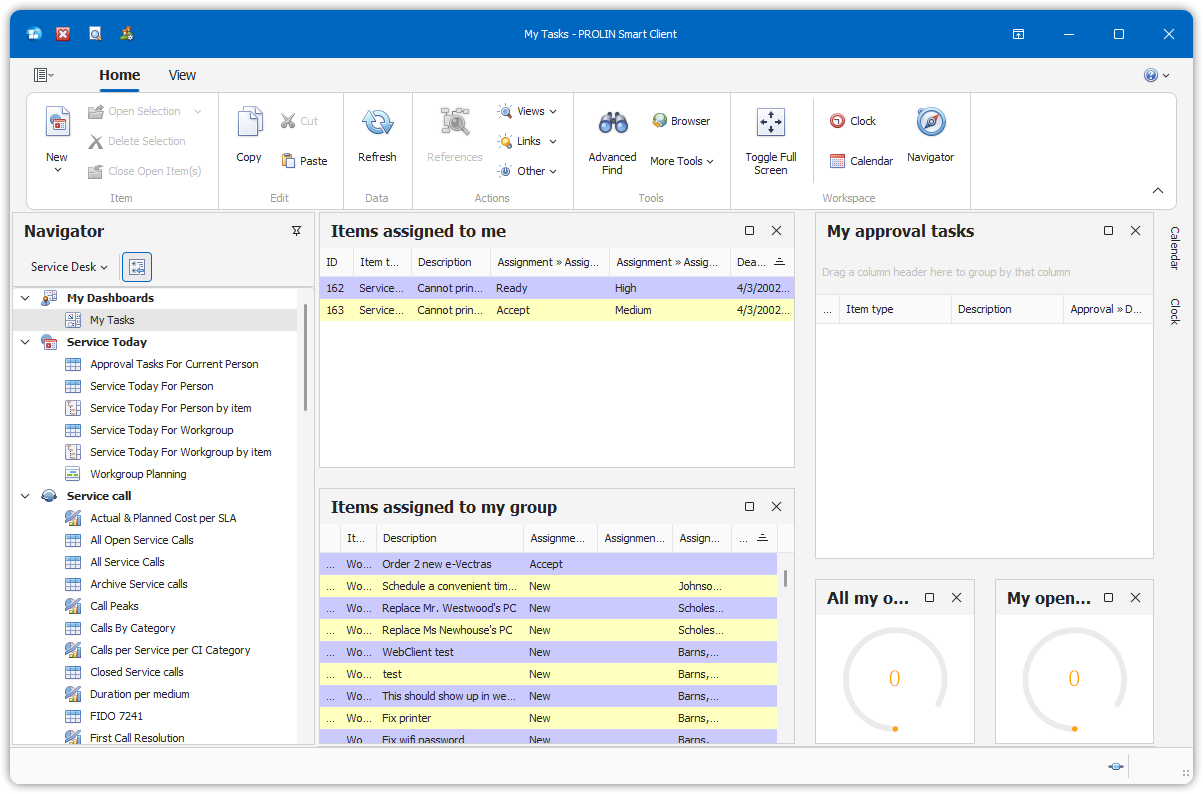Collapse the Service Today tree group
Screen dimensions: 1203x794
click(25, 342)
